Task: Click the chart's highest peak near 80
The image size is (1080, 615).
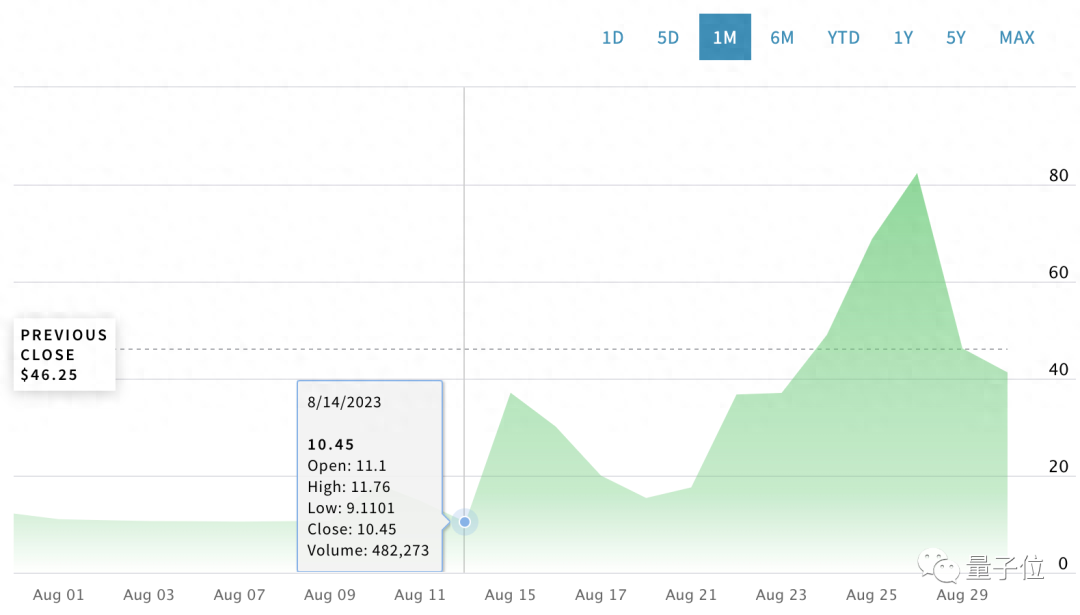Action: pos(916,176)
